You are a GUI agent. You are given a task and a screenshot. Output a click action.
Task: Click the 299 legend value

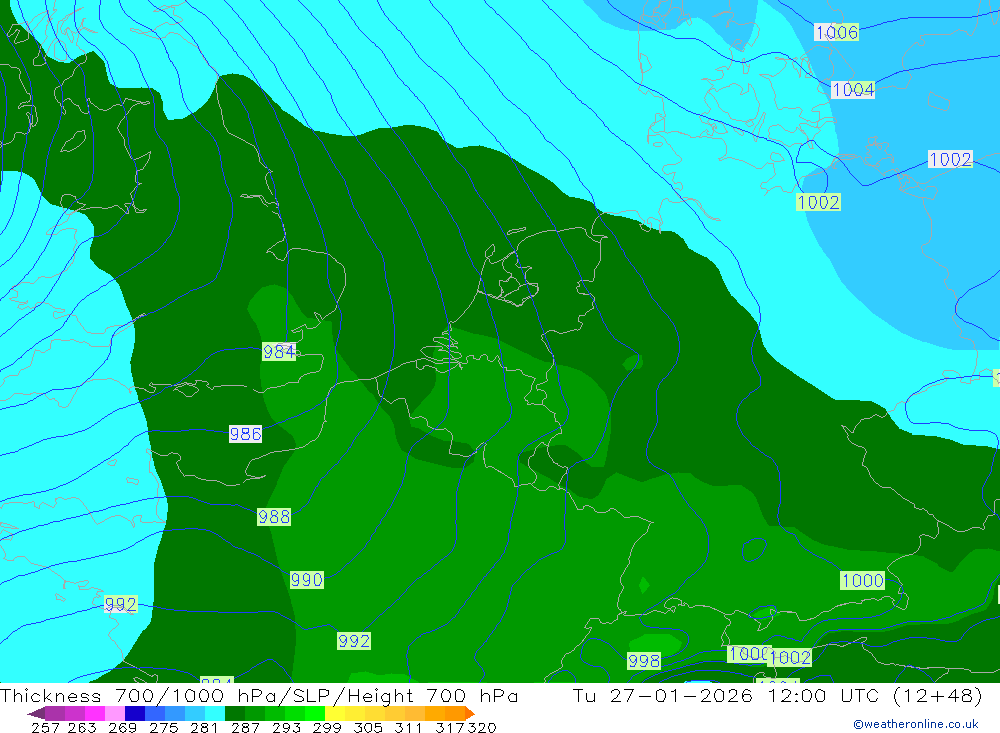click(x=327, y=727)
